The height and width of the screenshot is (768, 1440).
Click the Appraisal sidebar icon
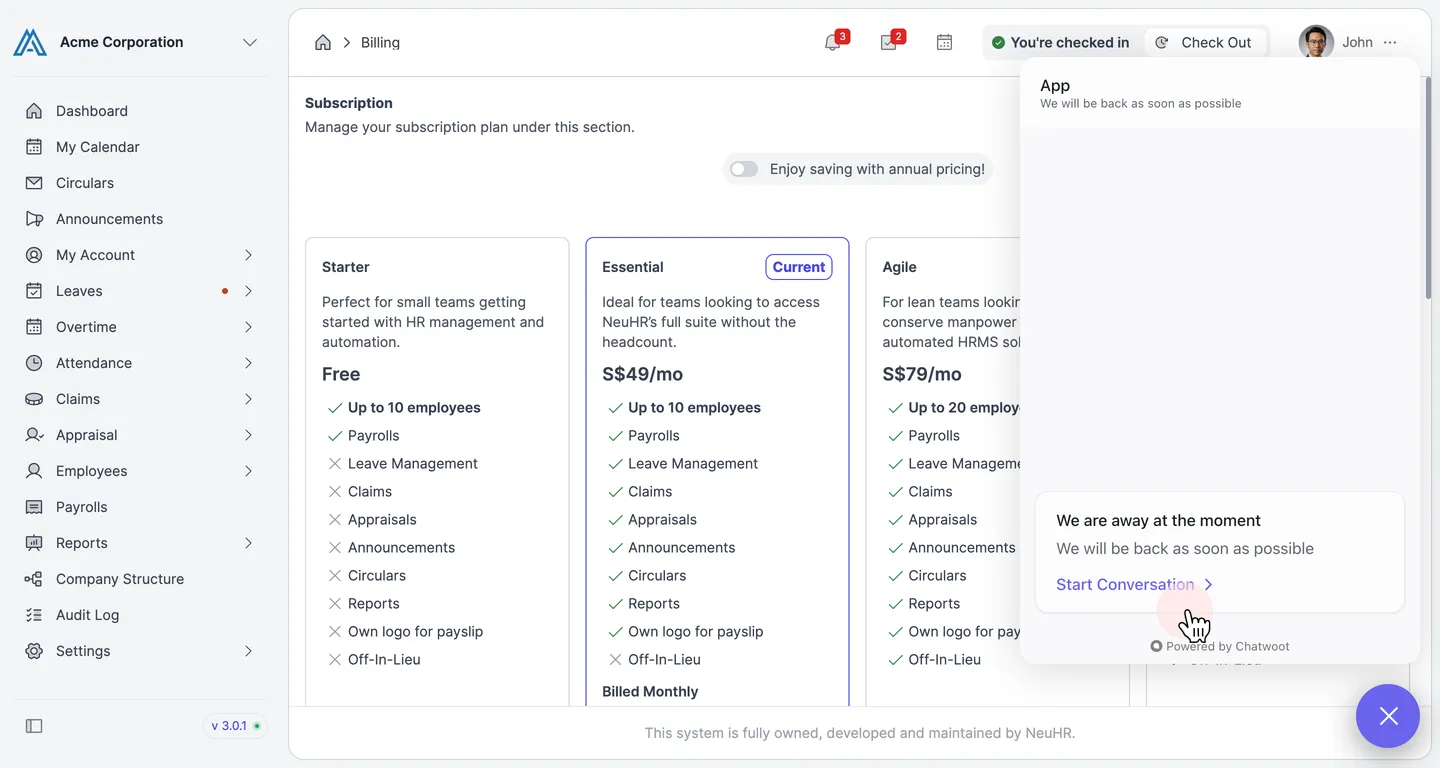(x=34, y=435)
